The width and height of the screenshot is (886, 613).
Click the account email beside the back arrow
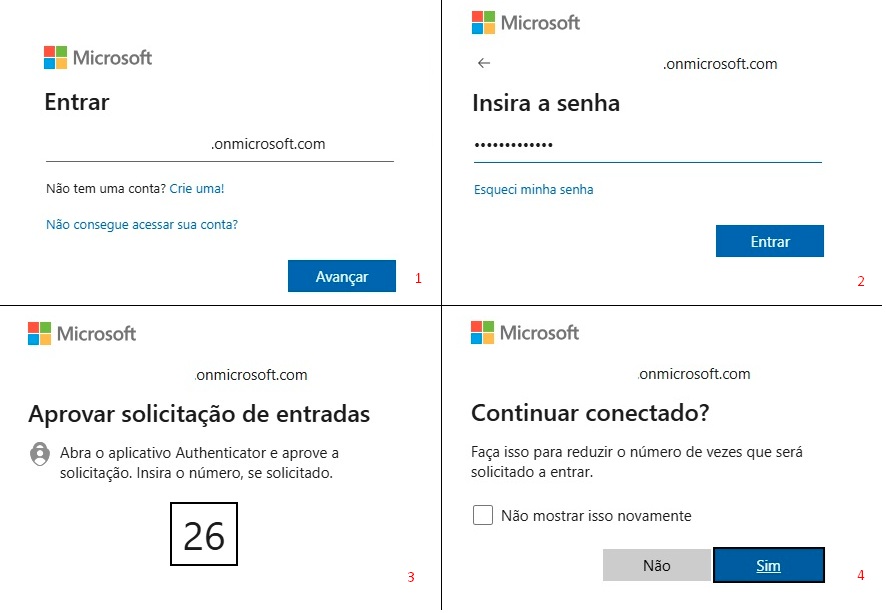point(720,64)
